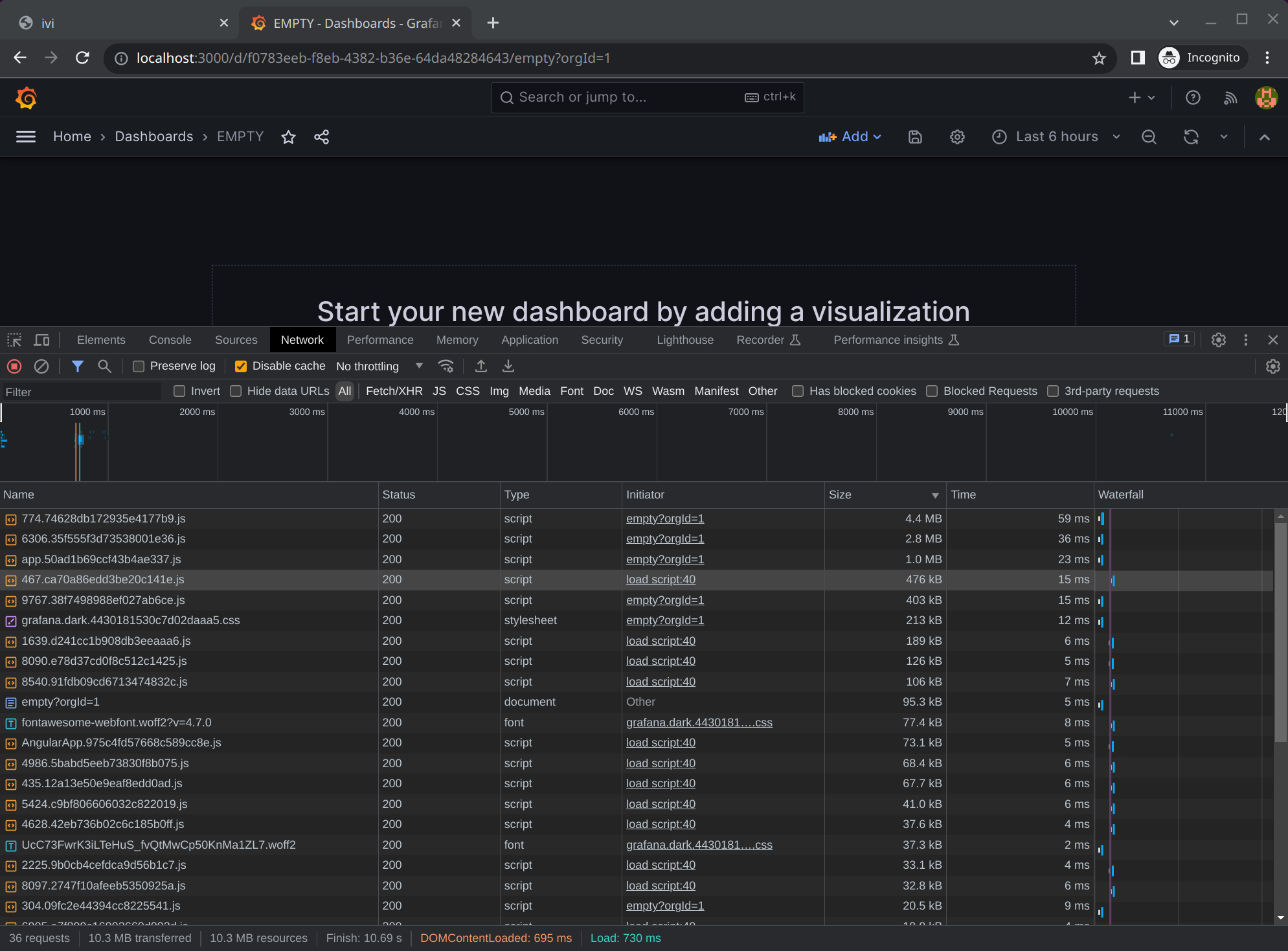
Task: Open initiator link for 467.ca70a86edd3be20c141e.js
Action: 661,580
